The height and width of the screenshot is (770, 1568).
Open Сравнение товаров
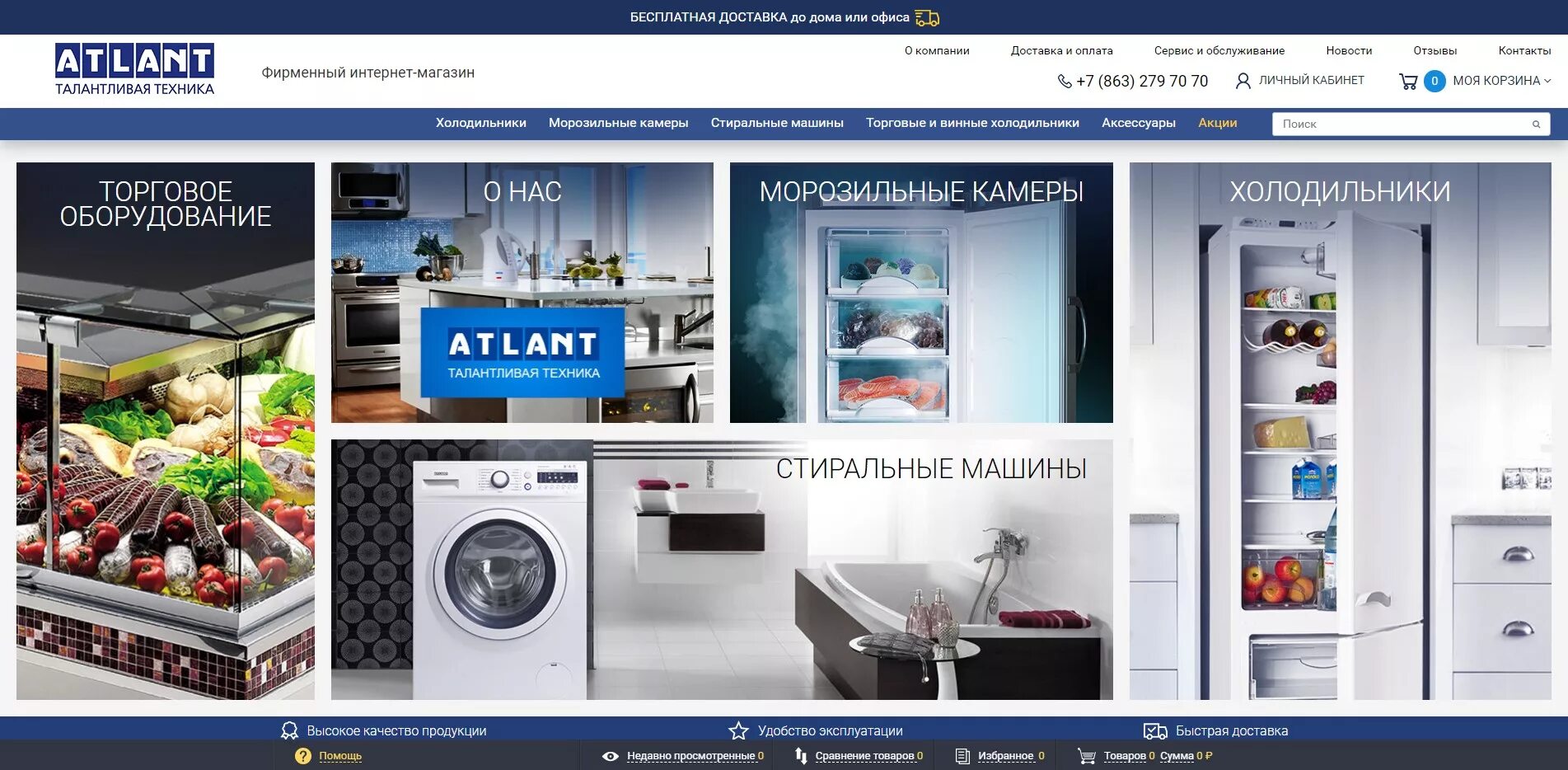click(x=864, y=756)
